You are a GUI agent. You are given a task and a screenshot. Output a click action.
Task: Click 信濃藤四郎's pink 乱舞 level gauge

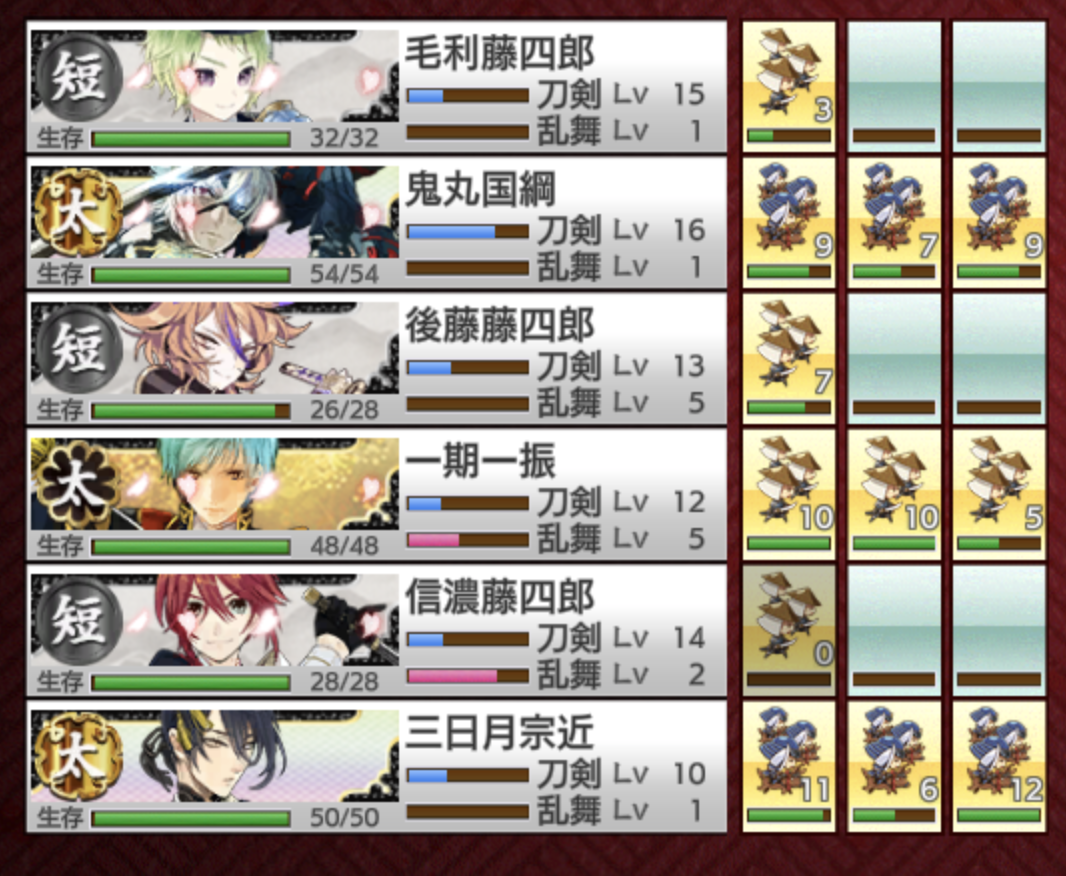468,676
